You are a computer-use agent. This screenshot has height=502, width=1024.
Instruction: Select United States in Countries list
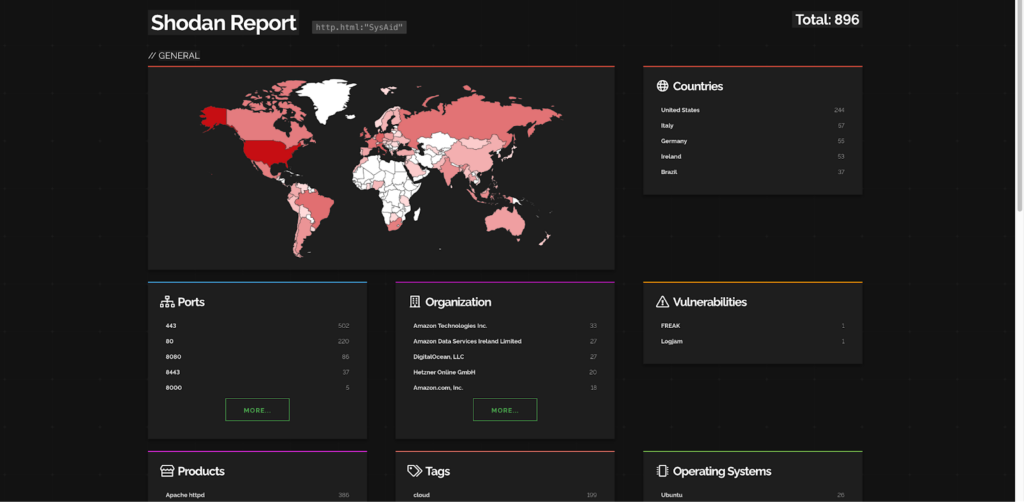pyautogui.click(x=680, y=110)
